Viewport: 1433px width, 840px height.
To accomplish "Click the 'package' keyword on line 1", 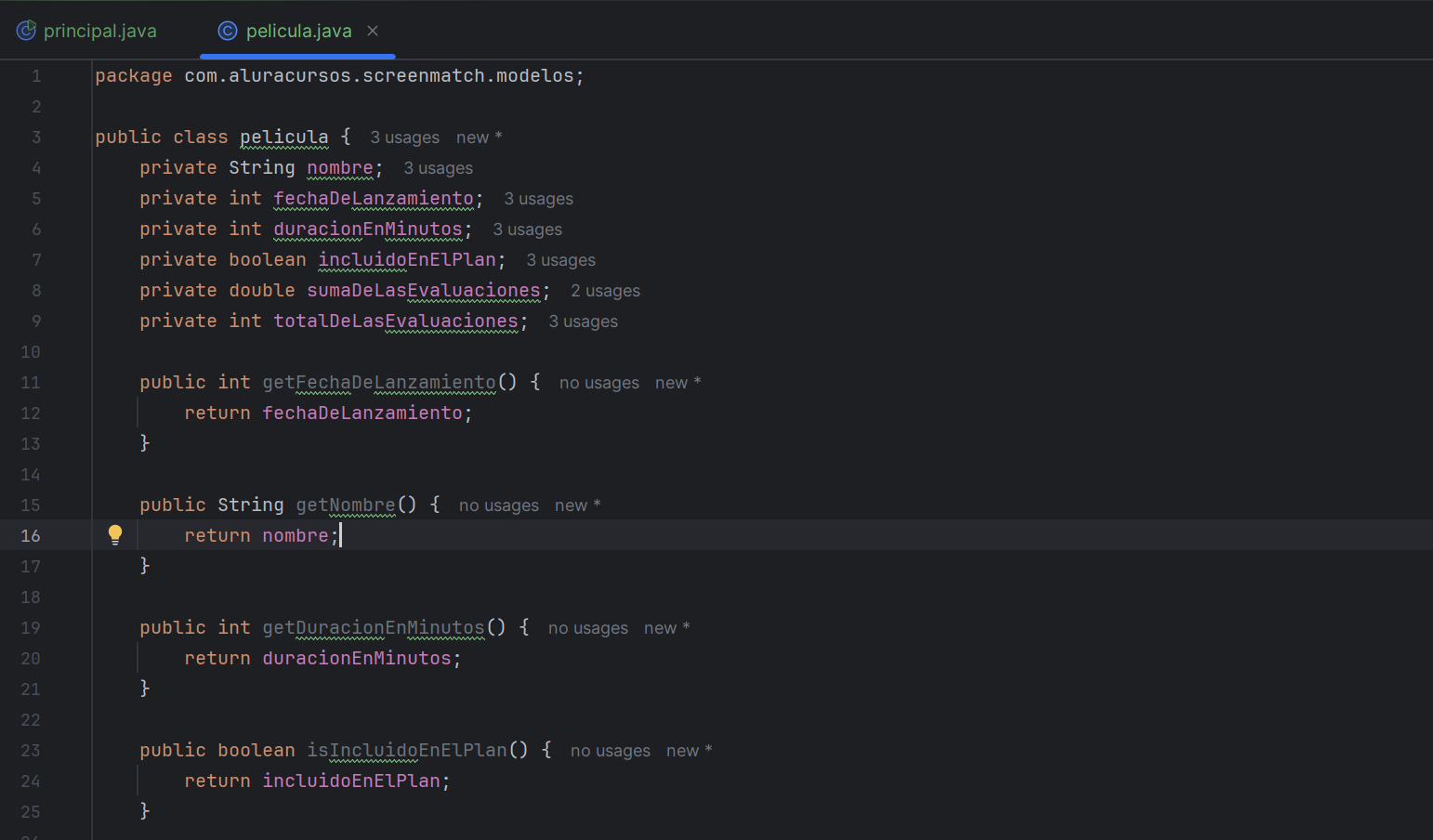I will pyautogui.click(x=134, y=75).
